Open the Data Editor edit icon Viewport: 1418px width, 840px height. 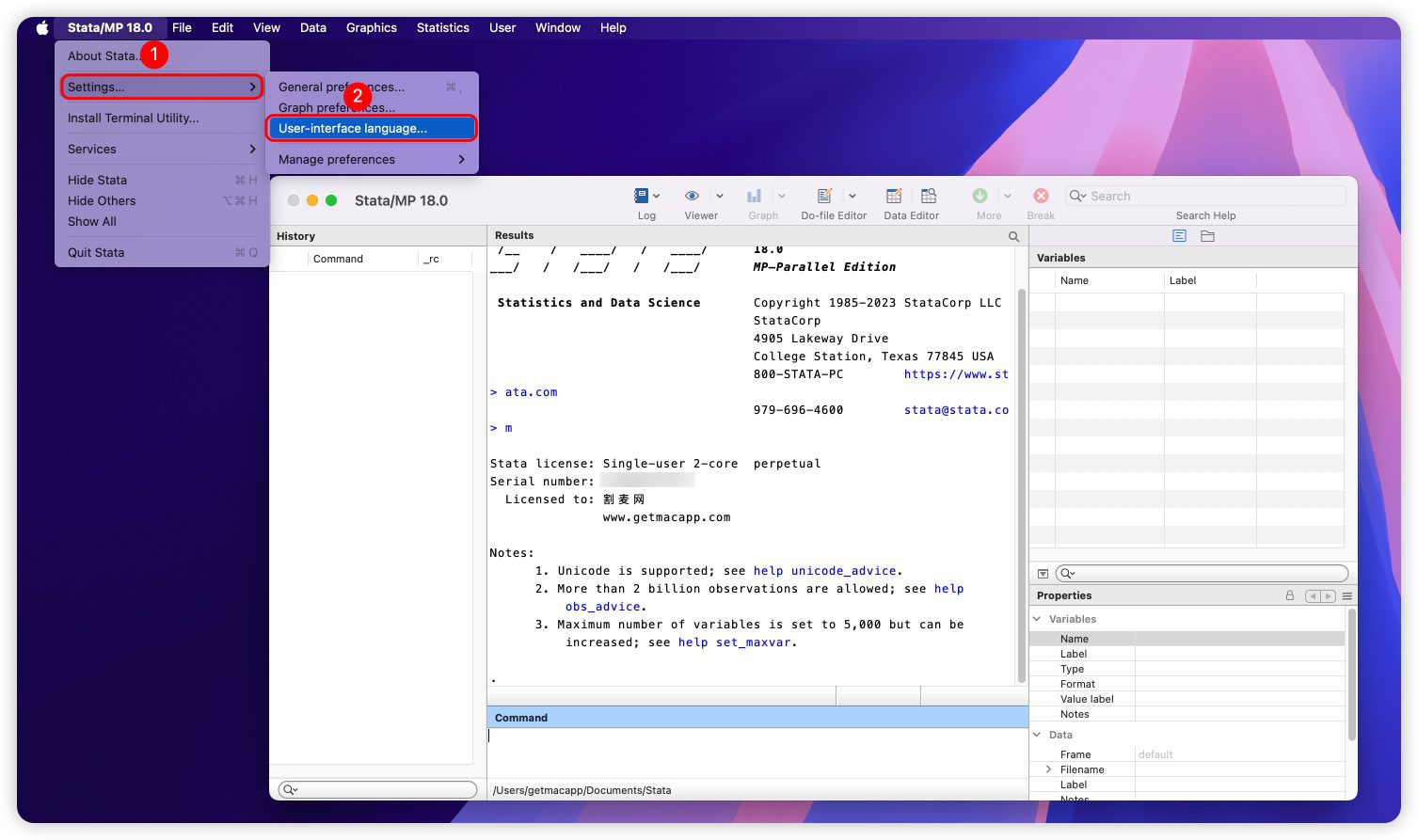point(894,196)
